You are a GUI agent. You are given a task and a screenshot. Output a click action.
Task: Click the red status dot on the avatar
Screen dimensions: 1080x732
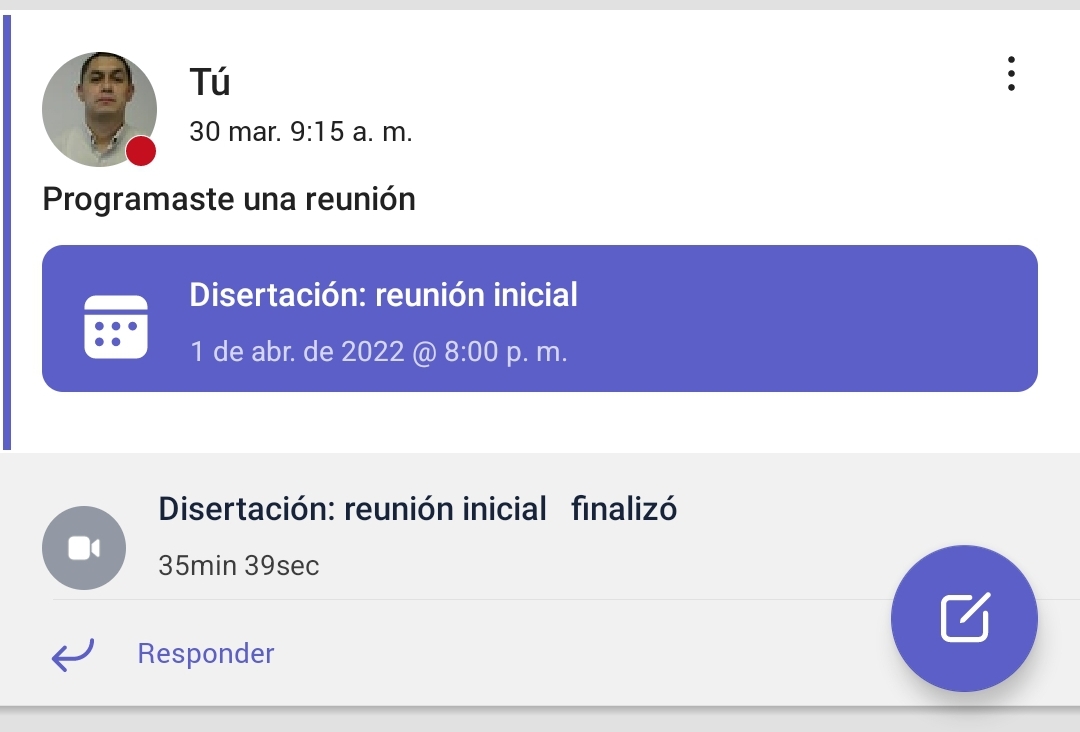(141, 152)
